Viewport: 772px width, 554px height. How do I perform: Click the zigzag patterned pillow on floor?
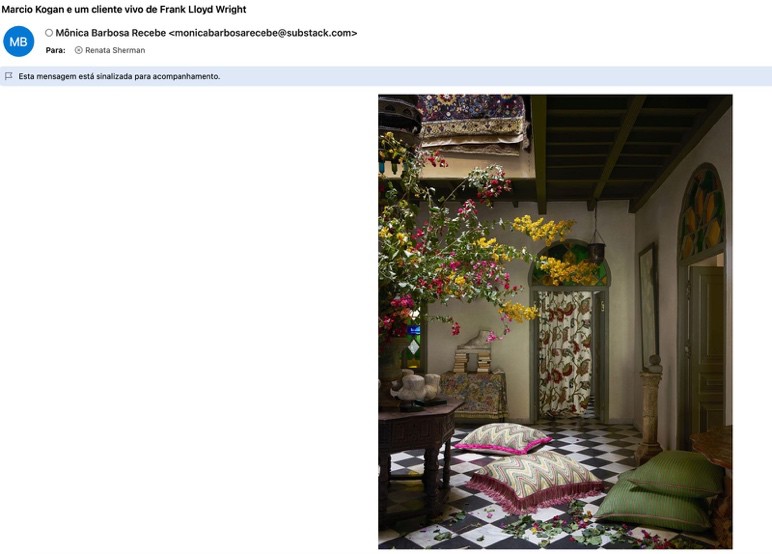503,437
